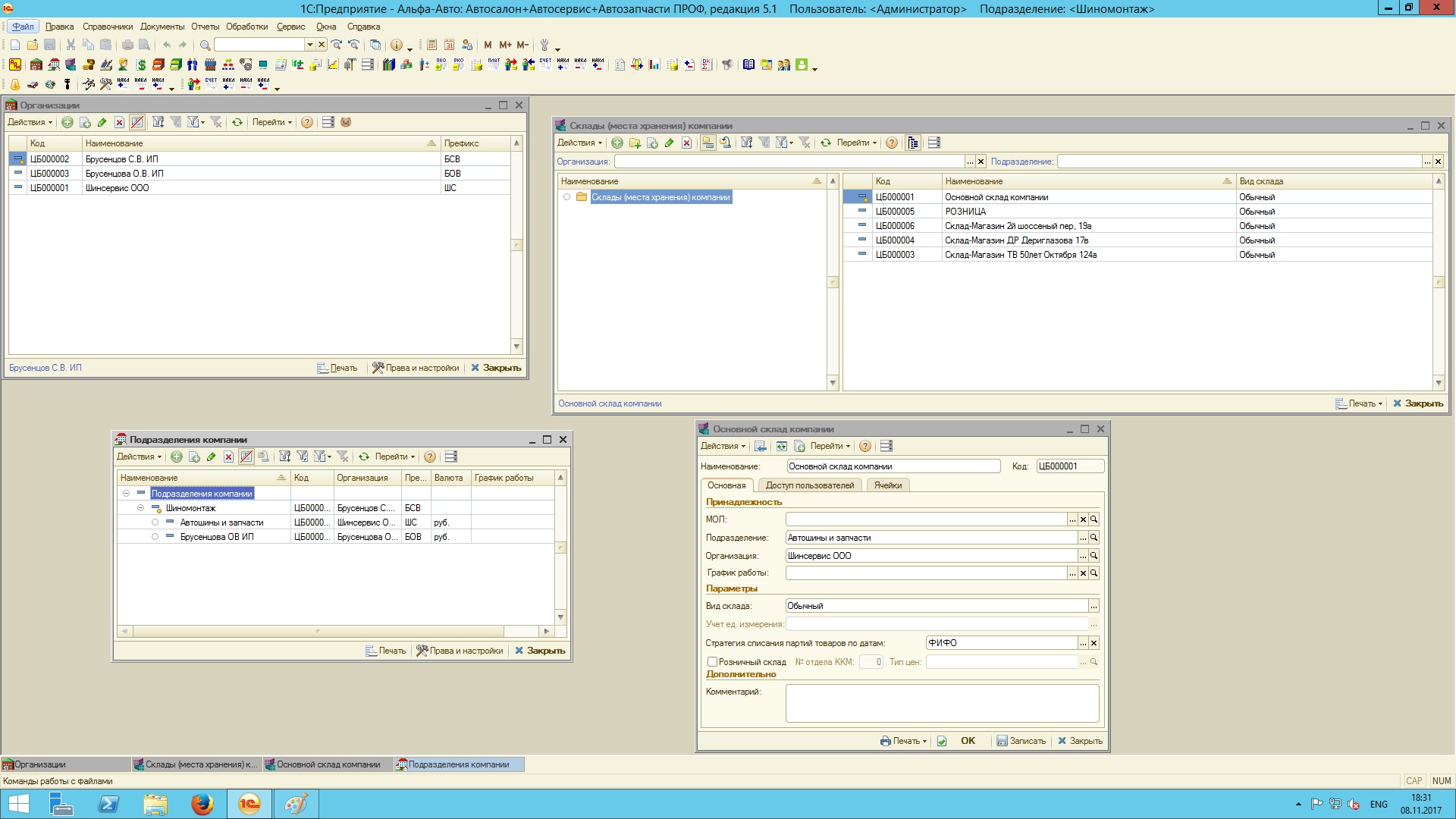Open Перейти dropdown in Склады window
Screen dimensions: 1456x819
857,143
